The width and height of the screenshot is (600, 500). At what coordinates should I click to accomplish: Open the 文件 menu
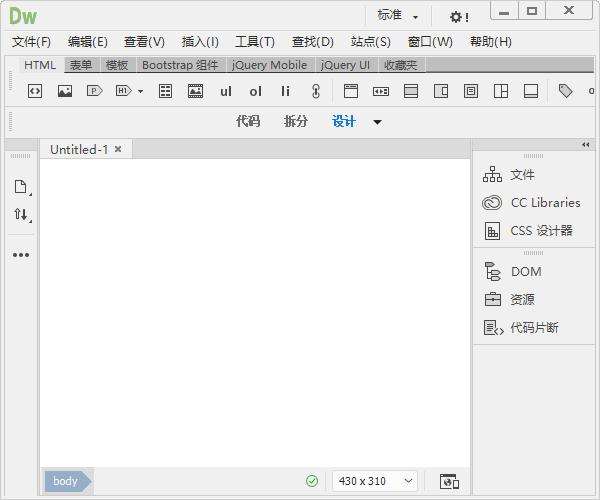31,41
